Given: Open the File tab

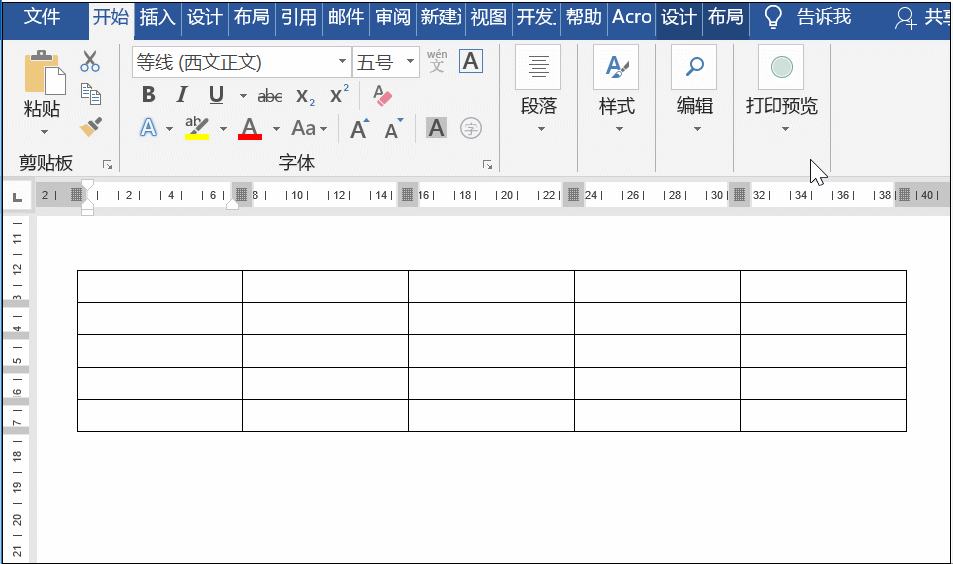Looking at the screenshot, I should (42, 17).
